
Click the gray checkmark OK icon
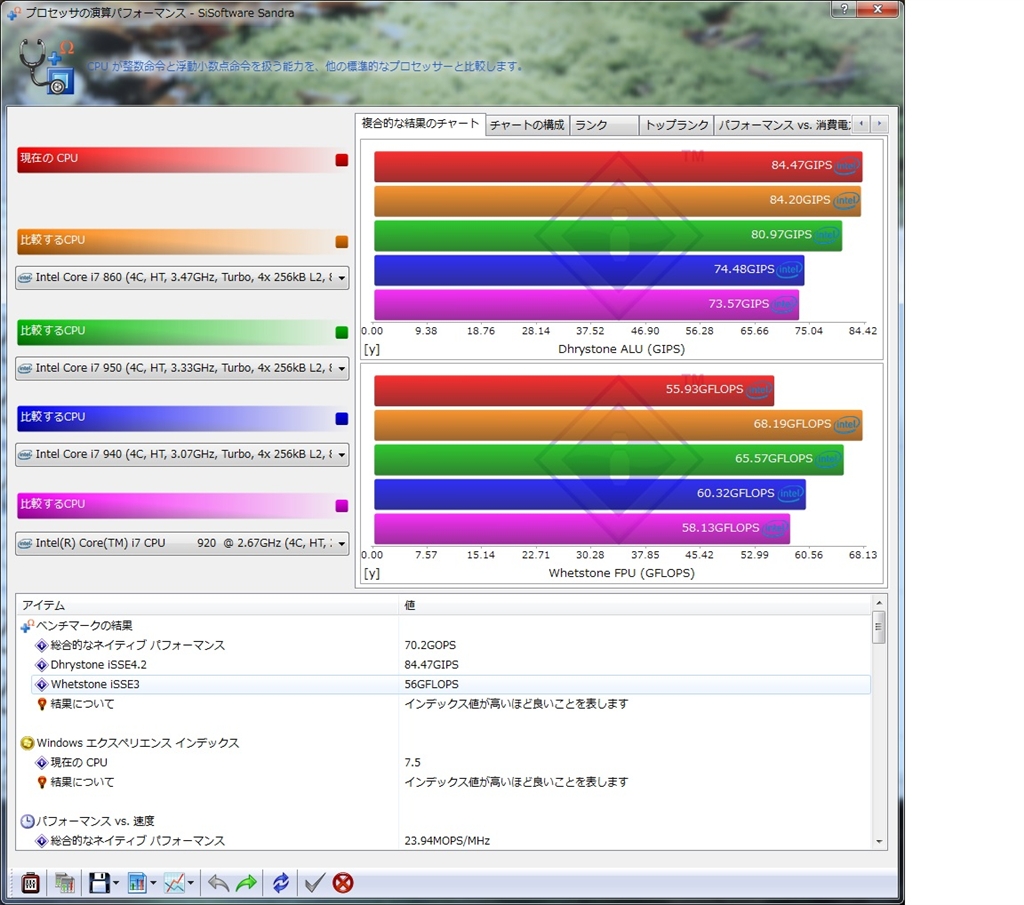pyautogui.click(x=314, y=883)
